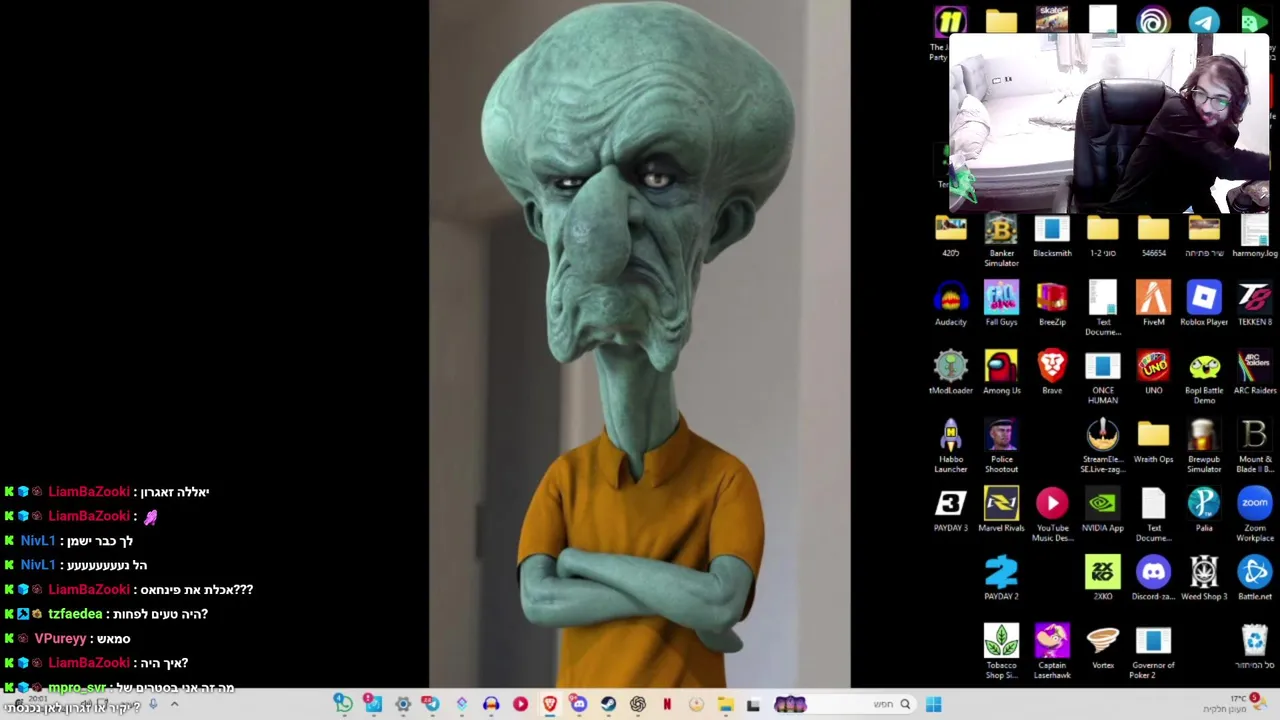Open Steam from the taskbar

(608, 705)
